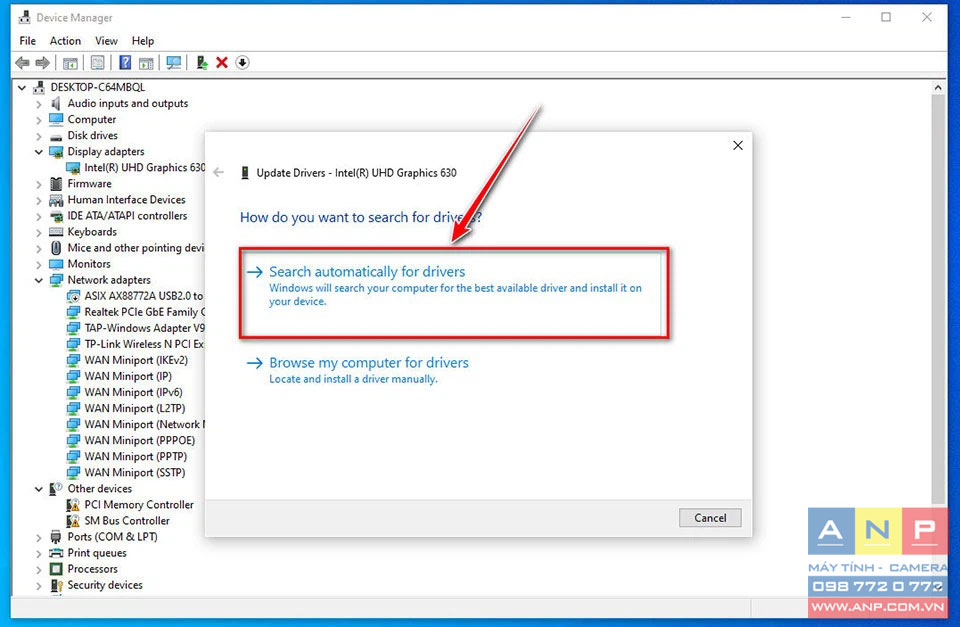Click the Update driver toolbar icon

point(201,62)
